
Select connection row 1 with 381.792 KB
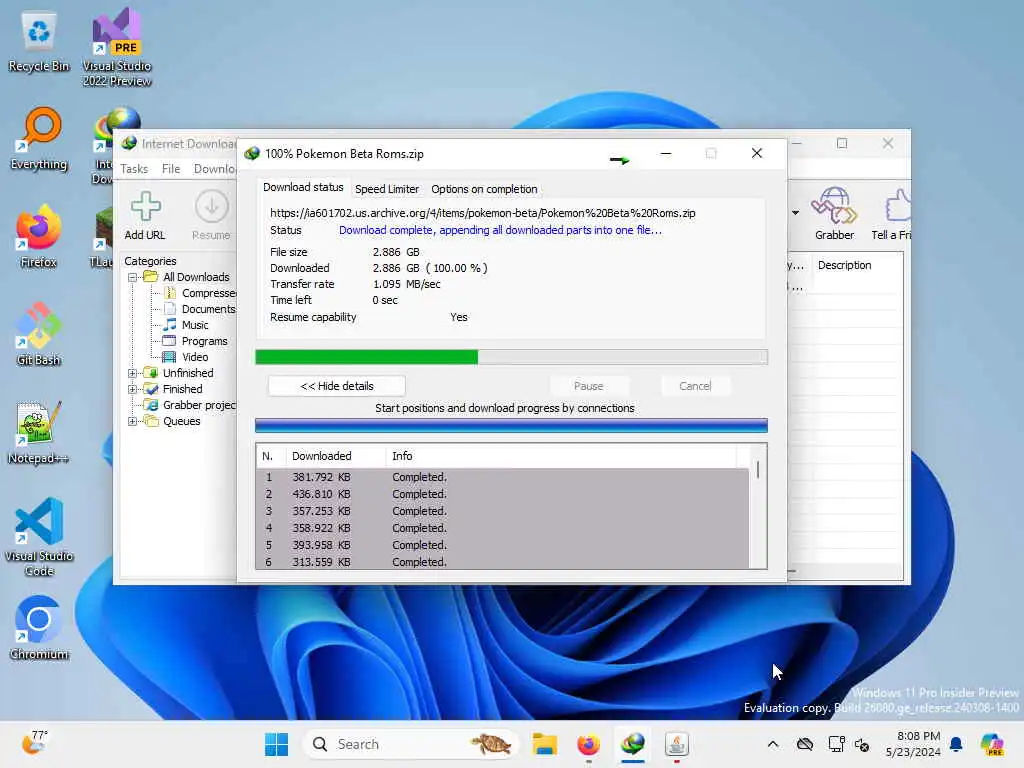(x=502, y=477)
